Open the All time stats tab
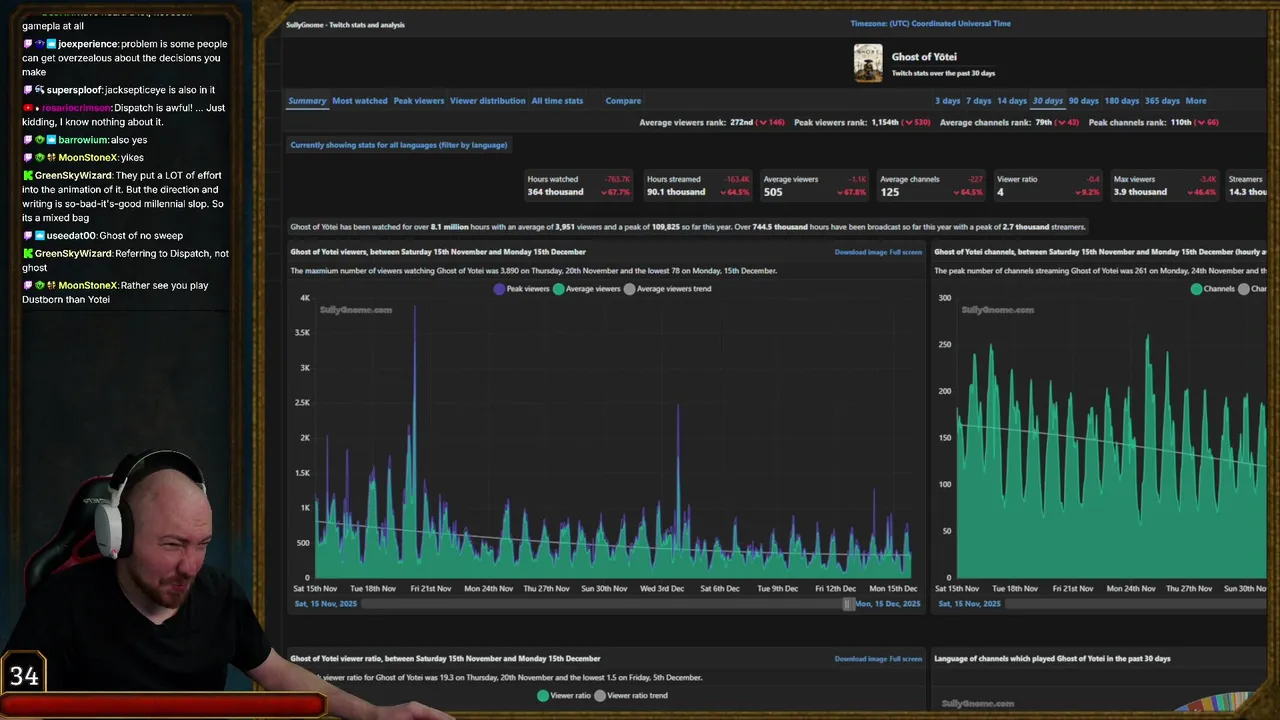This screenshot has height=720, width=1280. (557, 101)
